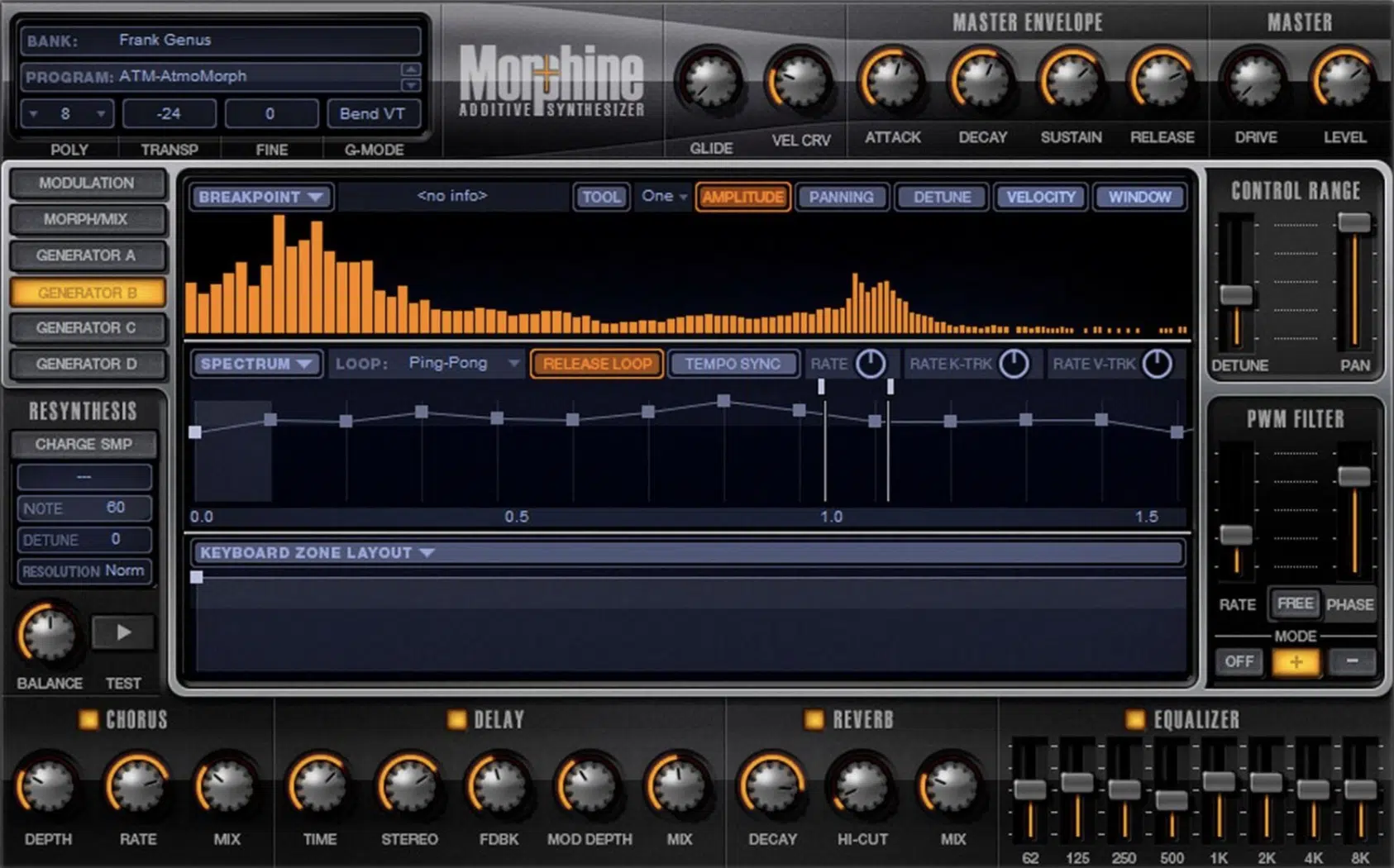Click the master envelope Decay knob

tap(981, 81)
